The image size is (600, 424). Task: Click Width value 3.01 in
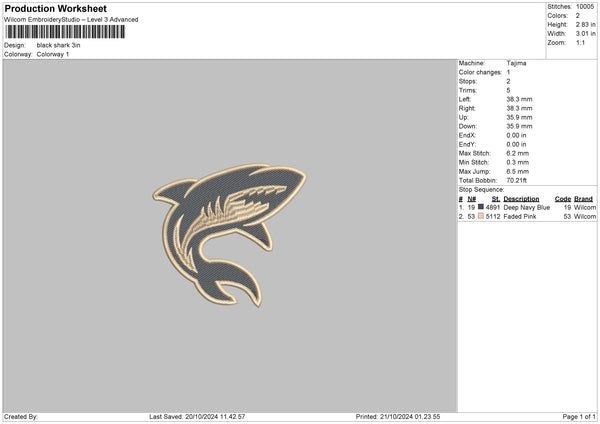tap(585, 34)
